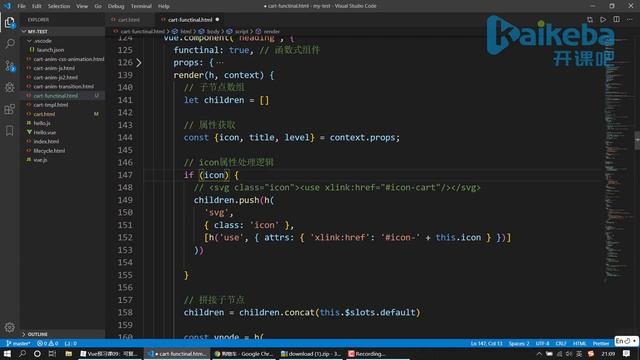Image resolution: width=640 pixels, height=360 pixels.
Task: Open the Selection menu
Action: click(x=59, y=6)
